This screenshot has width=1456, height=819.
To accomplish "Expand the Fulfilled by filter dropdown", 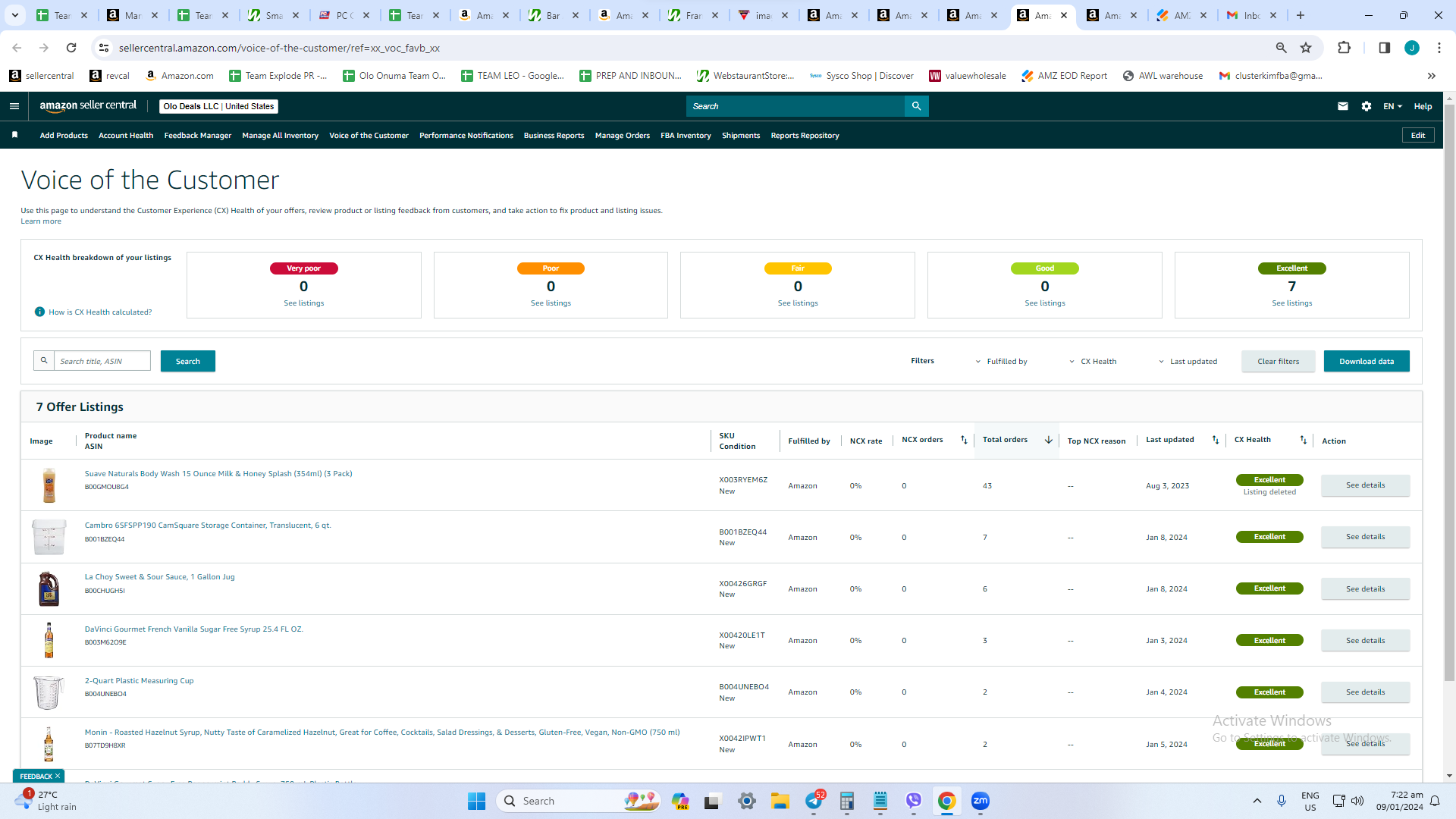I will [x=1001, y=362].
